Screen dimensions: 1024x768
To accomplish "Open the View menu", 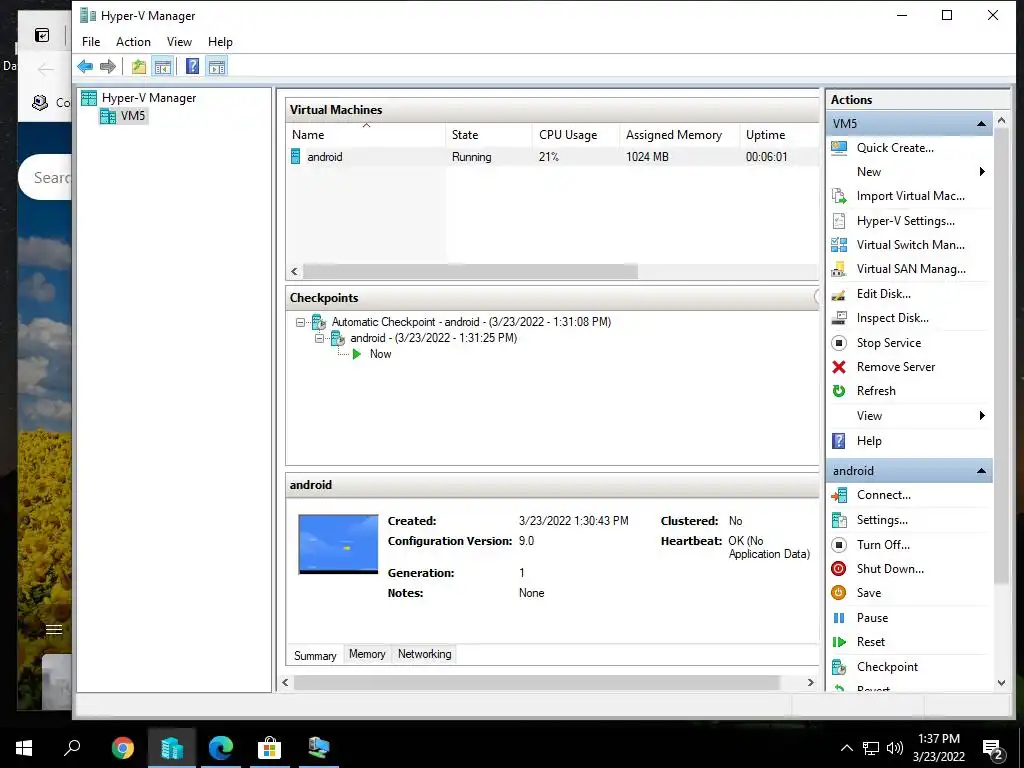I will pos(179,42).
